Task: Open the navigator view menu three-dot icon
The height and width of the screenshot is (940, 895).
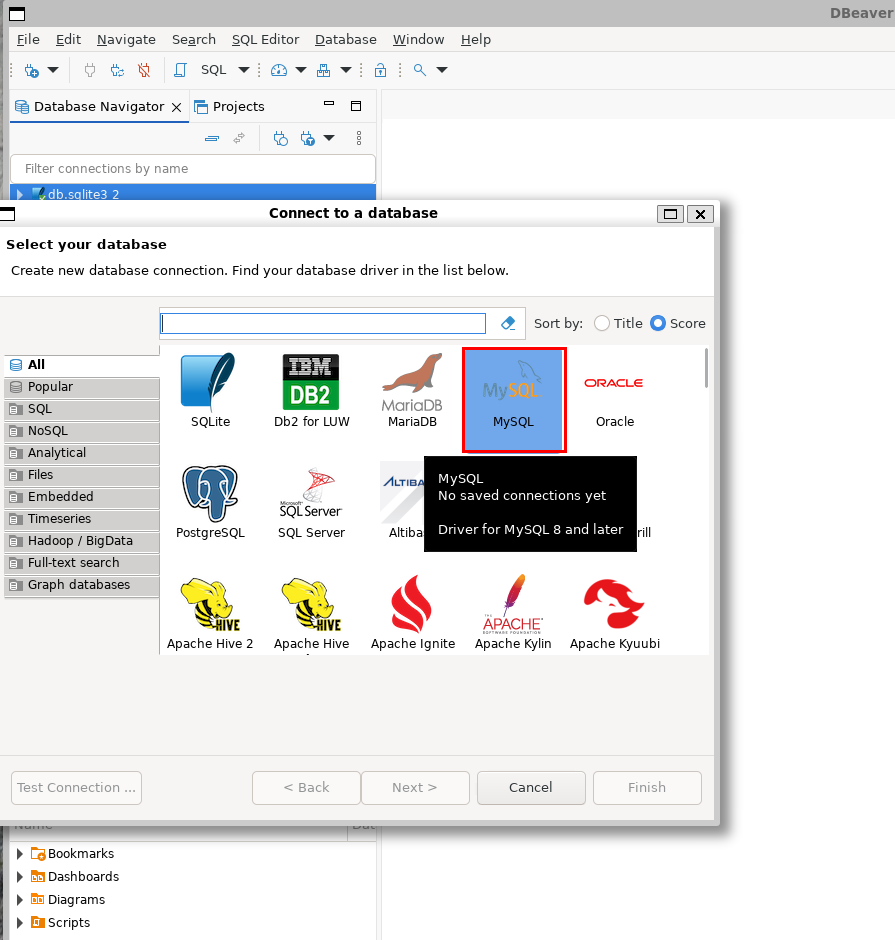Action: coord(359,138)
